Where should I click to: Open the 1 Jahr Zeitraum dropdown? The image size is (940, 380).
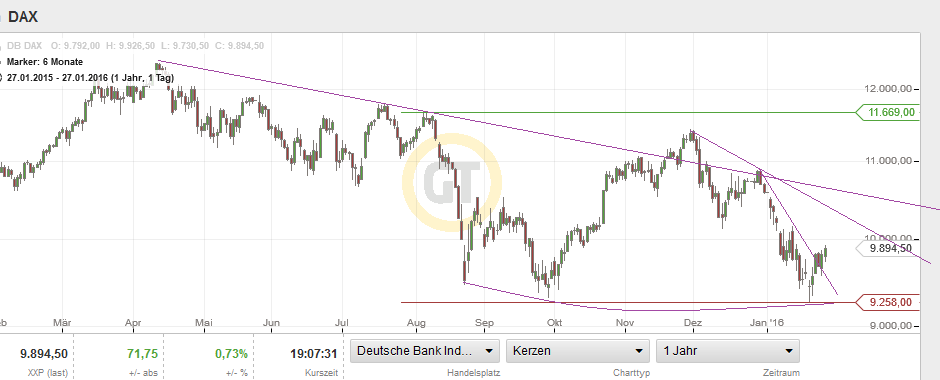pos(728,351)
